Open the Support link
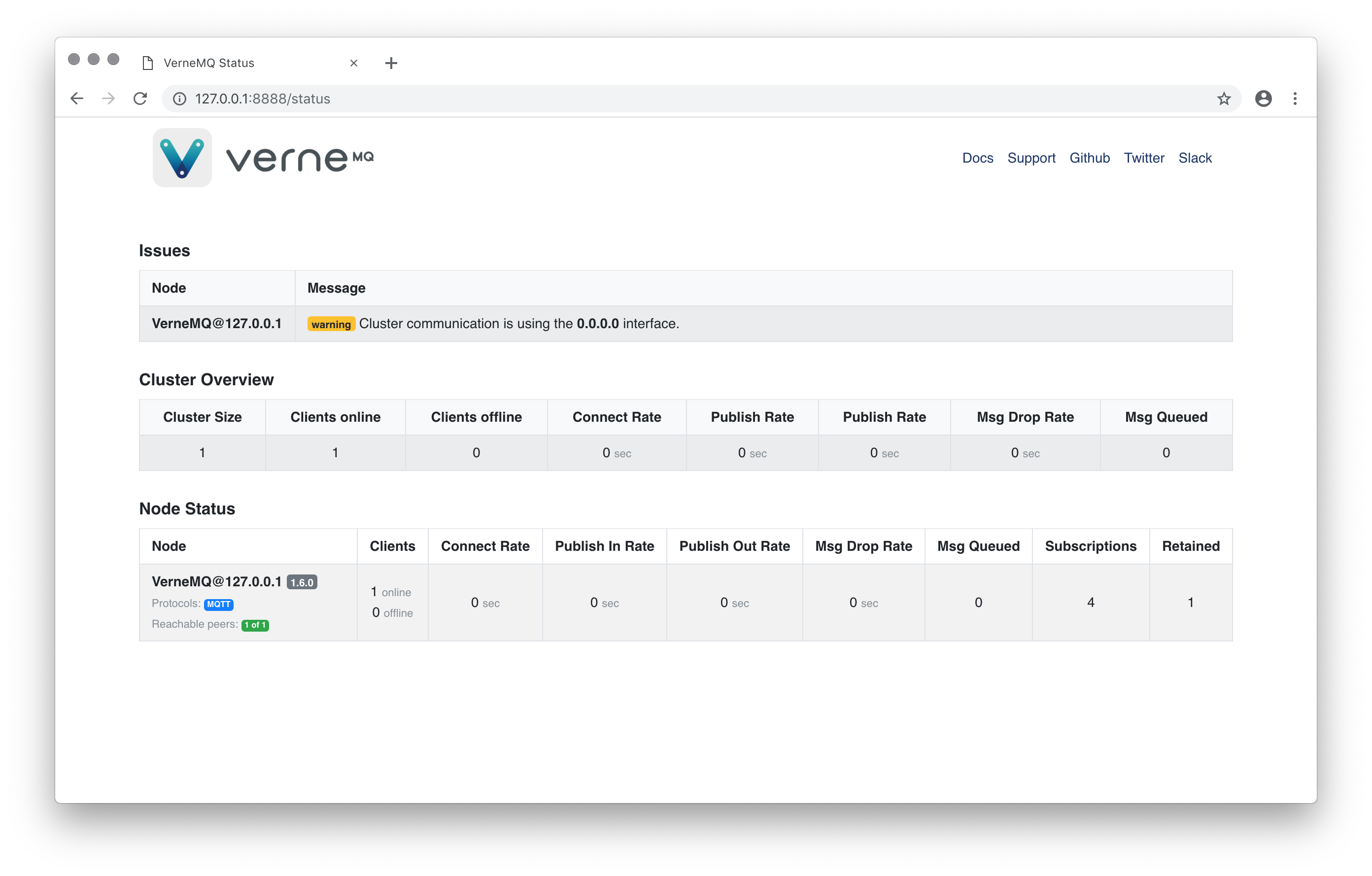The height and width of the screenshot is (876, 1372). point(1031,158)
